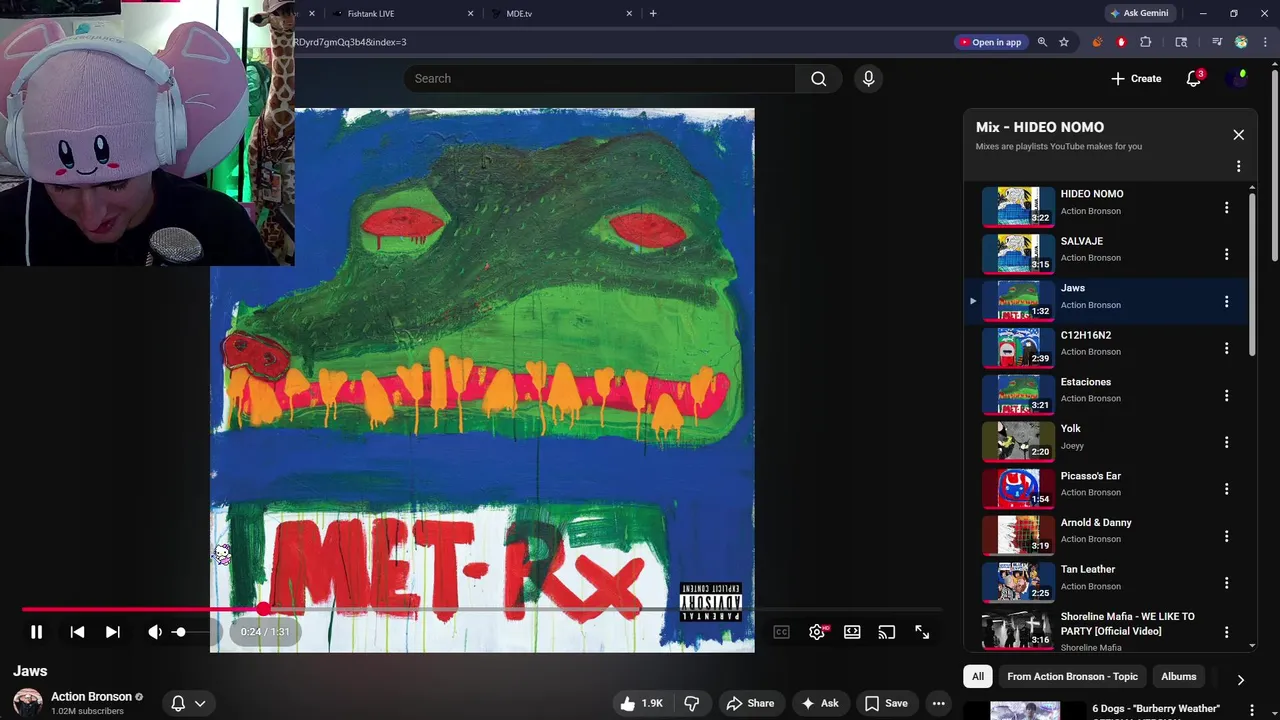Open a new browser tab
The width and height of the screenshot is (1280, 720).
click(653, 13)
